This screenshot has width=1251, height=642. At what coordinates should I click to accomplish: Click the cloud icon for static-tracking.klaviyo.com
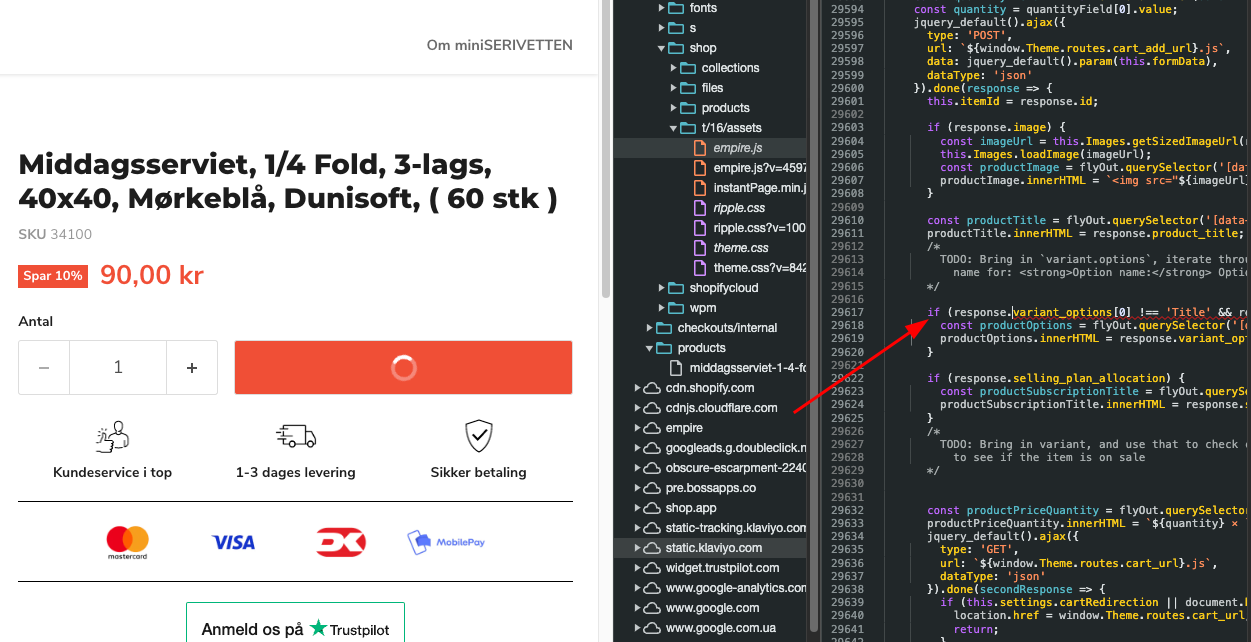[652, 528]
